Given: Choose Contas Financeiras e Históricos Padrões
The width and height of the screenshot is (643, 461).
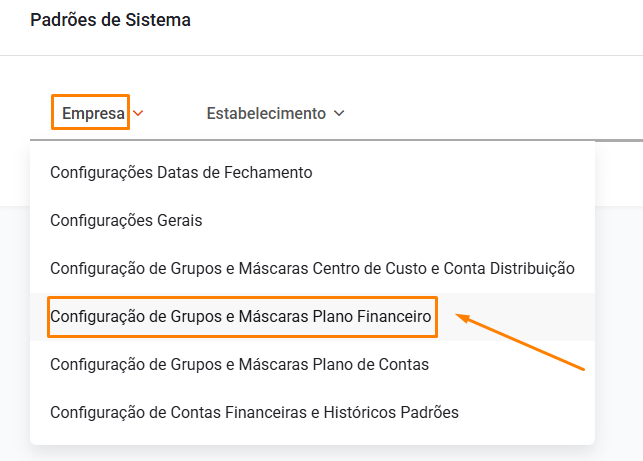Looking at the screenshot, I should click(x=254, y=412).
